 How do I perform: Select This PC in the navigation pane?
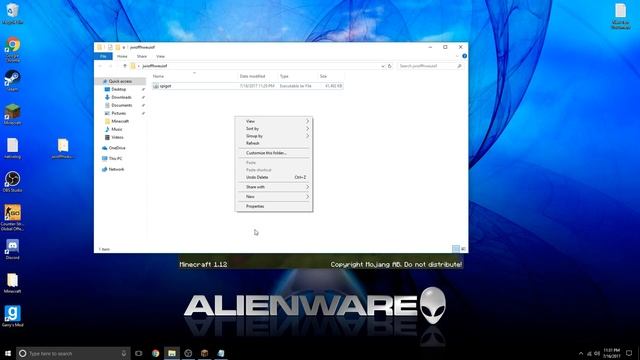pos(115,158)
